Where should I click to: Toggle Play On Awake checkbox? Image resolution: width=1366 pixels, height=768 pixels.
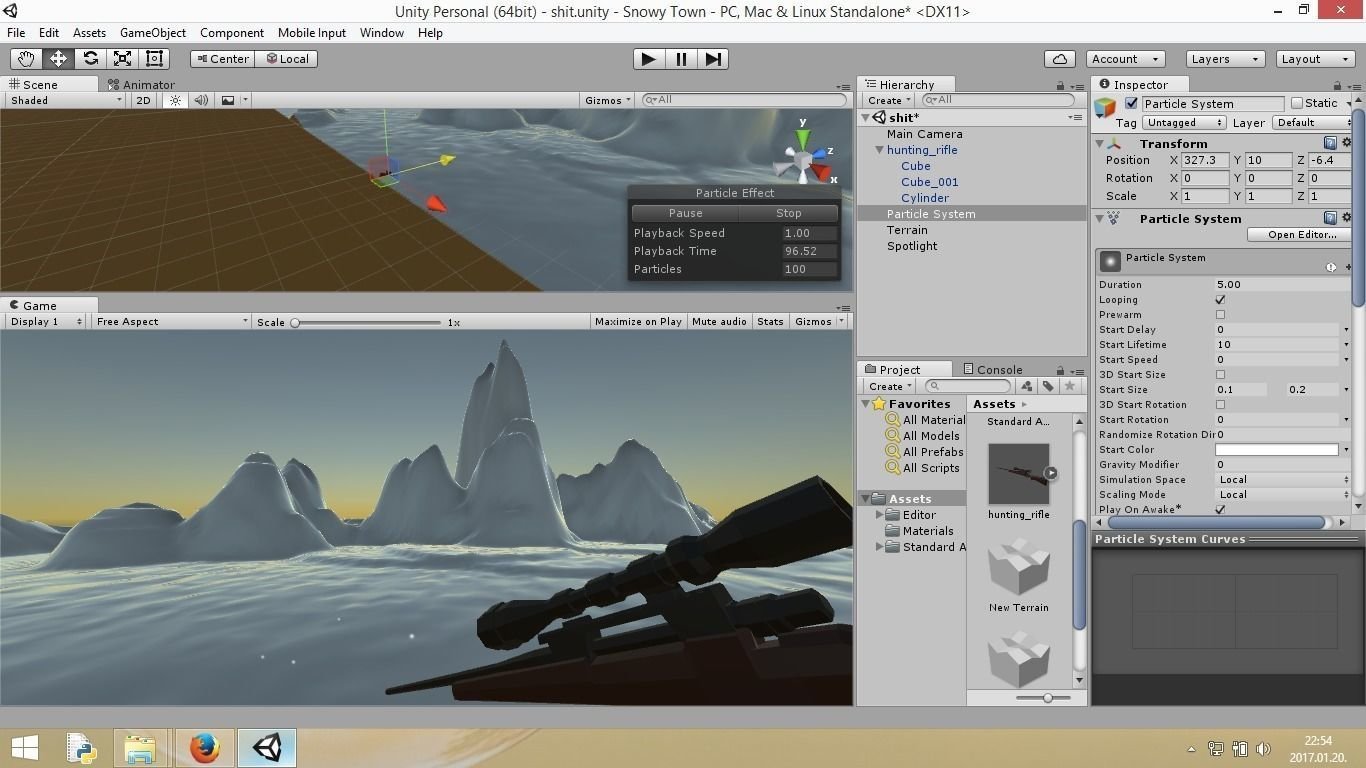pyautogui.click(x=1220, y=510)
